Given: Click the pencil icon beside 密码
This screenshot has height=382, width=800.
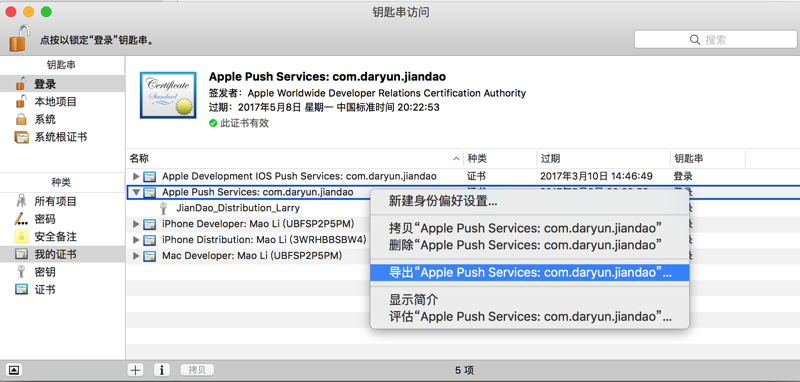Looking at the screenshot, I should (21, 219).
